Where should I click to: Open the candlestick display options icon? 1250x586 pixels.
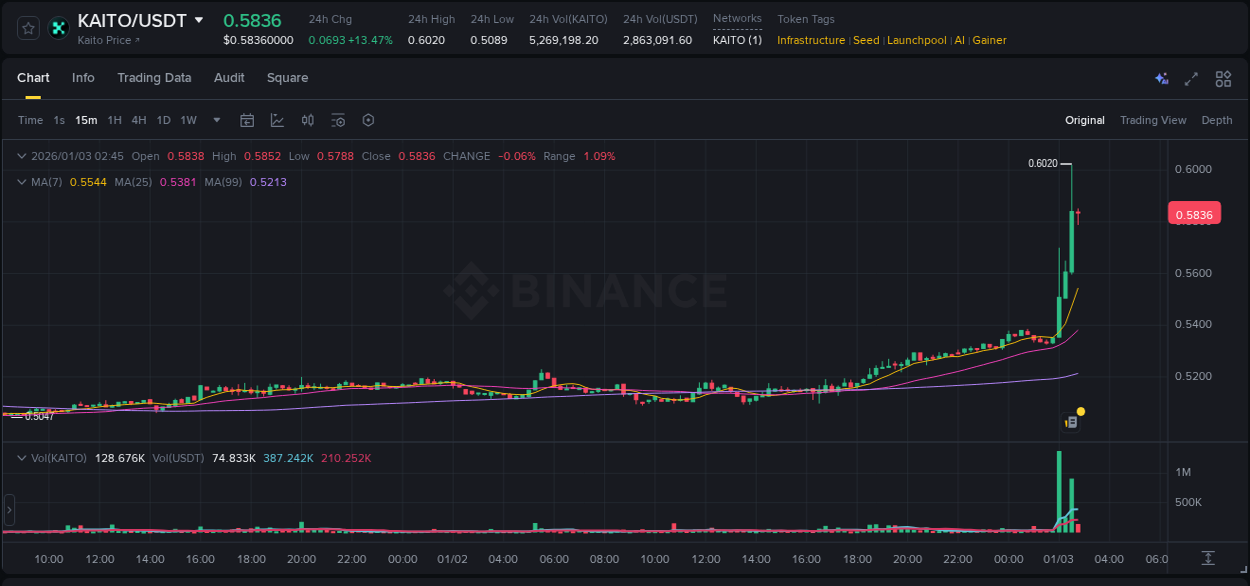(307, 120)
